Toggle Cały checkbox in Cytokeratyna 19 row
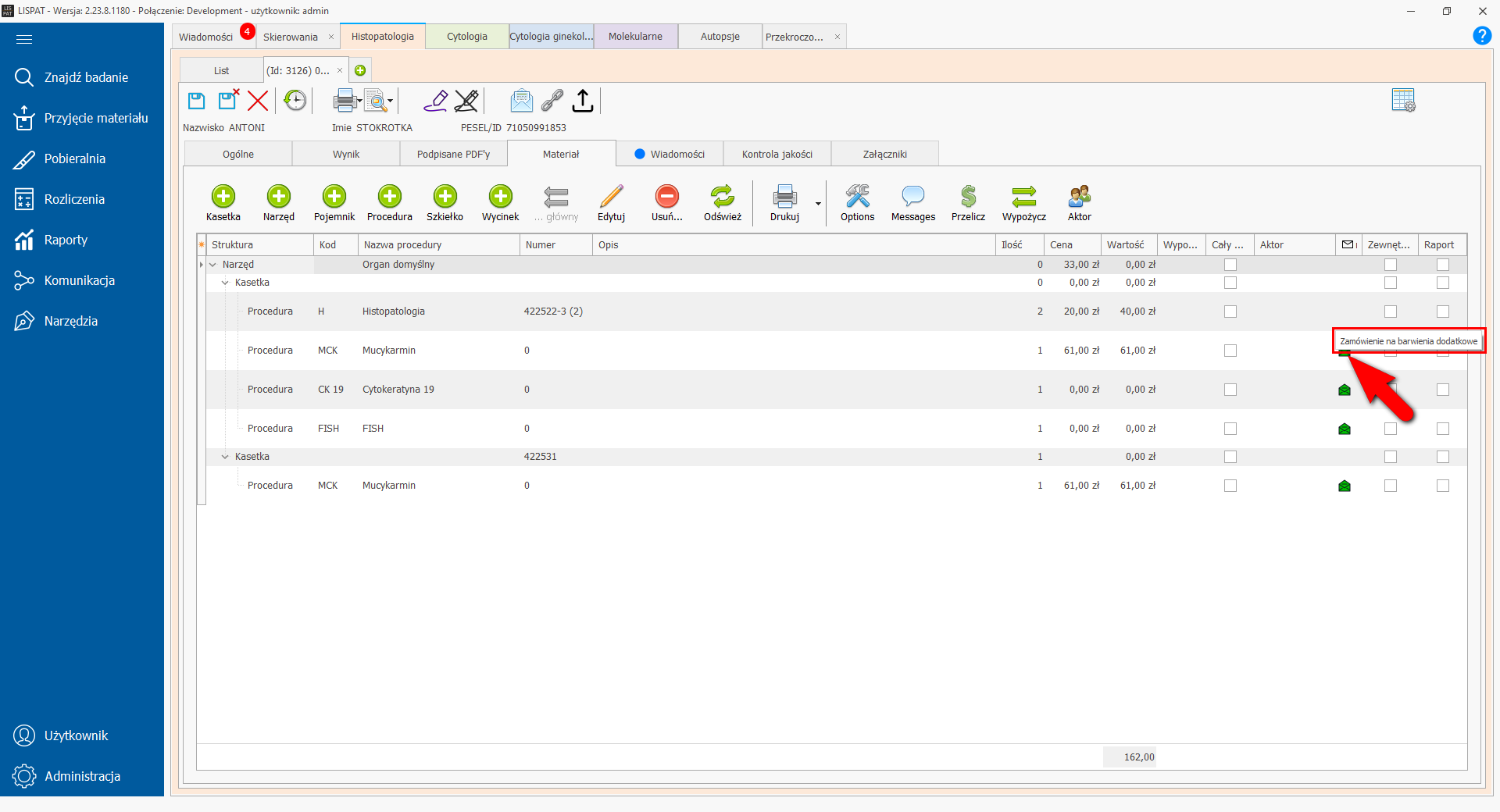 coord(1230,390)
